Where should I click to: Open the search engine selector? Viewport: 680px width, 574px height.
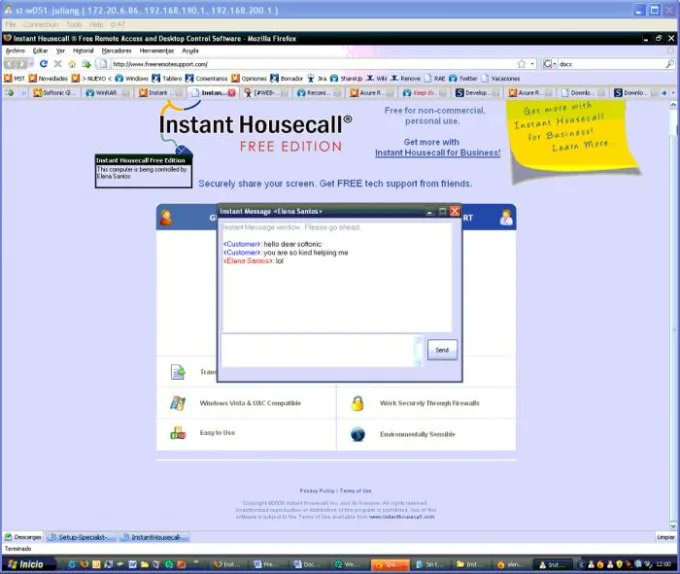(549, 64)
